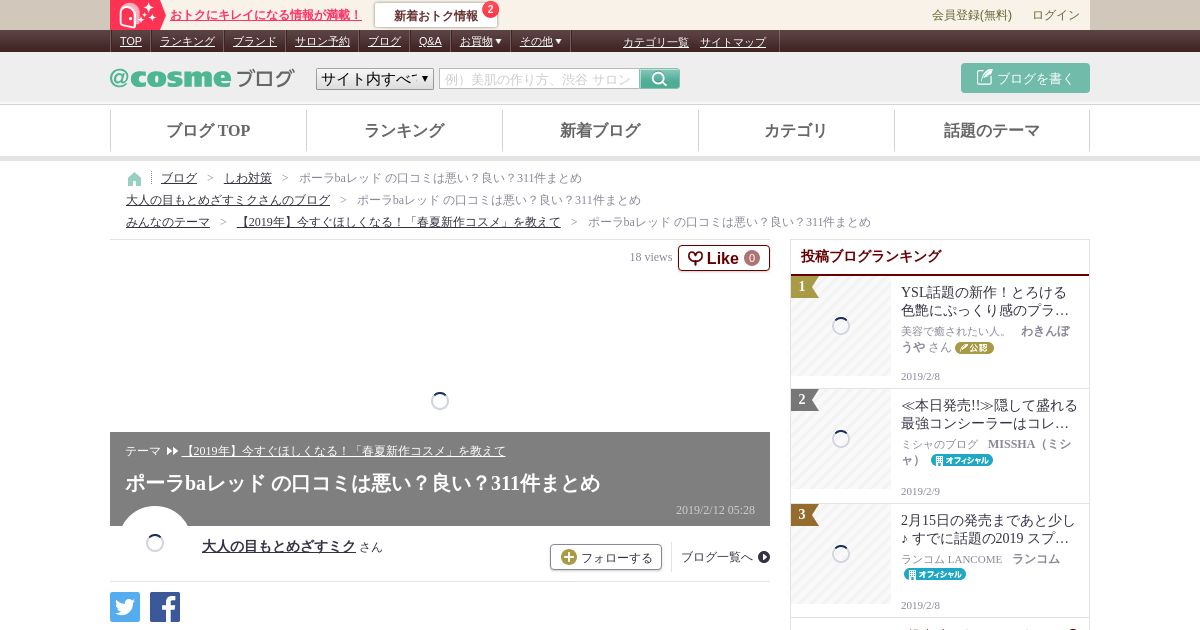
Task: Share the post on Facebook
Action: [x=165, y=607]
